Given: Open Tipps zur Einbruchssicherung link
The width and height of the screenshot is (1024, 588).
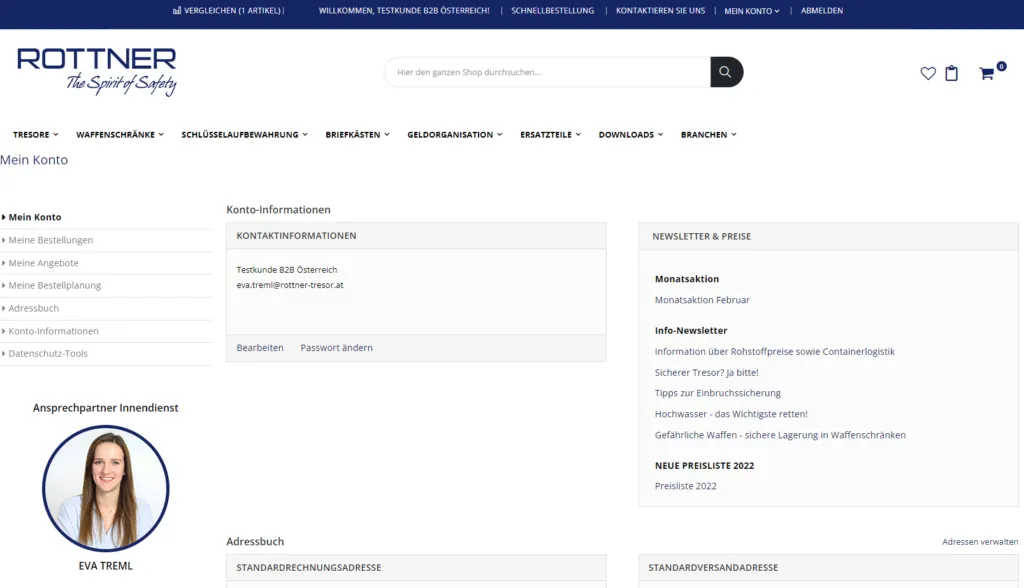Looking at the screenshot, I should coord(718,393).
